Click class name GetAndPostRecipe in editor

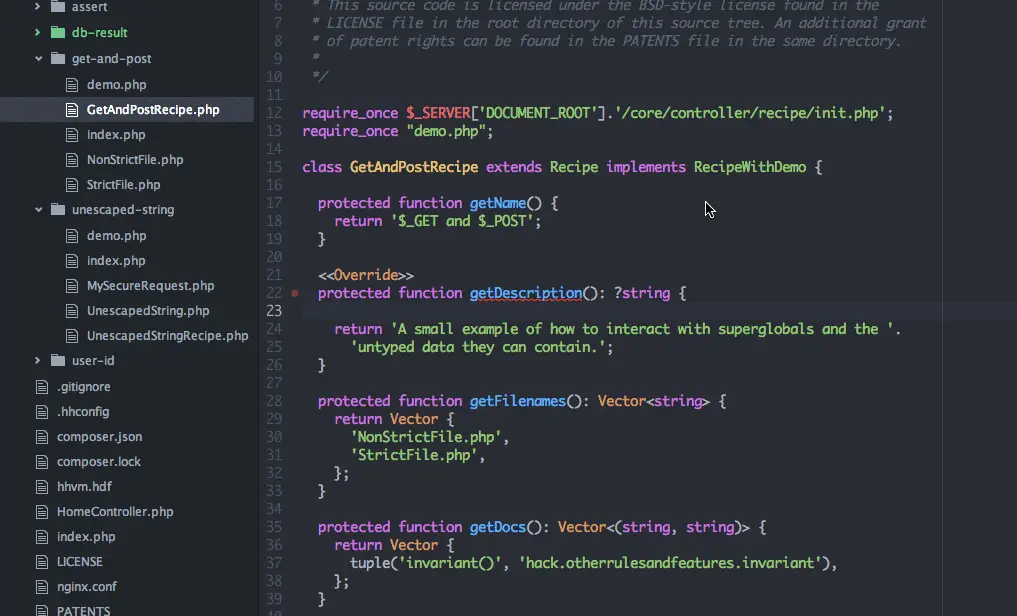414,167
